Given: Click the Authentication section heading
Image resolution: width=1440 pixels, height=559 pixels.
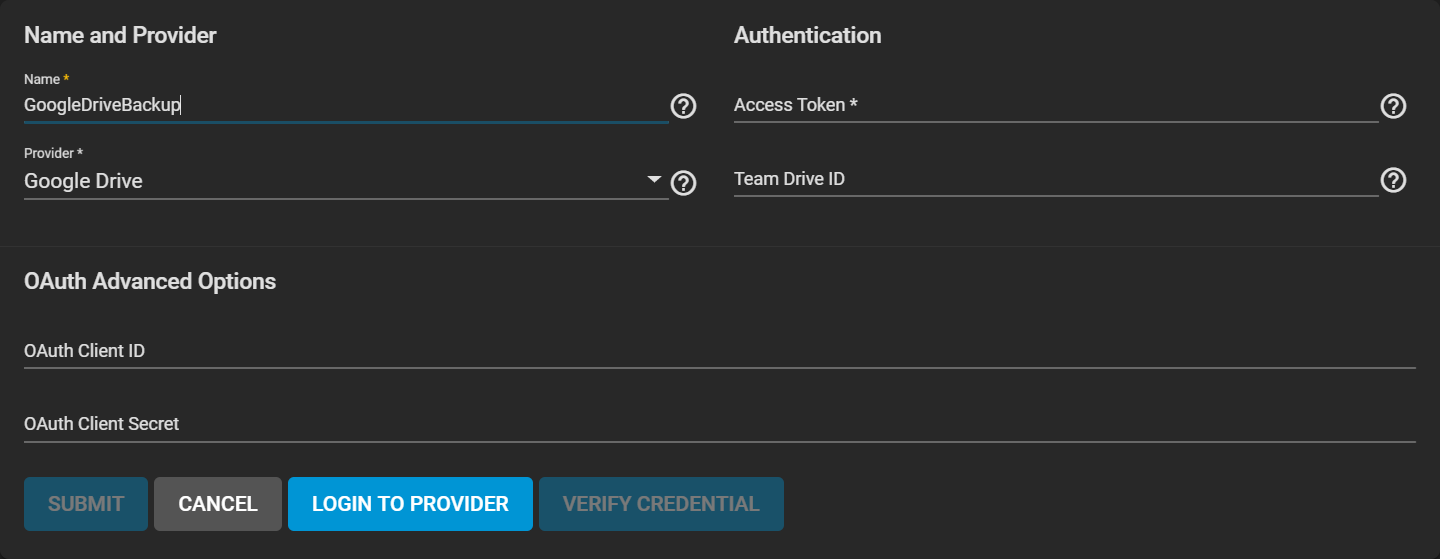Looking at the screenshot, I should click(x=807, y=36).
